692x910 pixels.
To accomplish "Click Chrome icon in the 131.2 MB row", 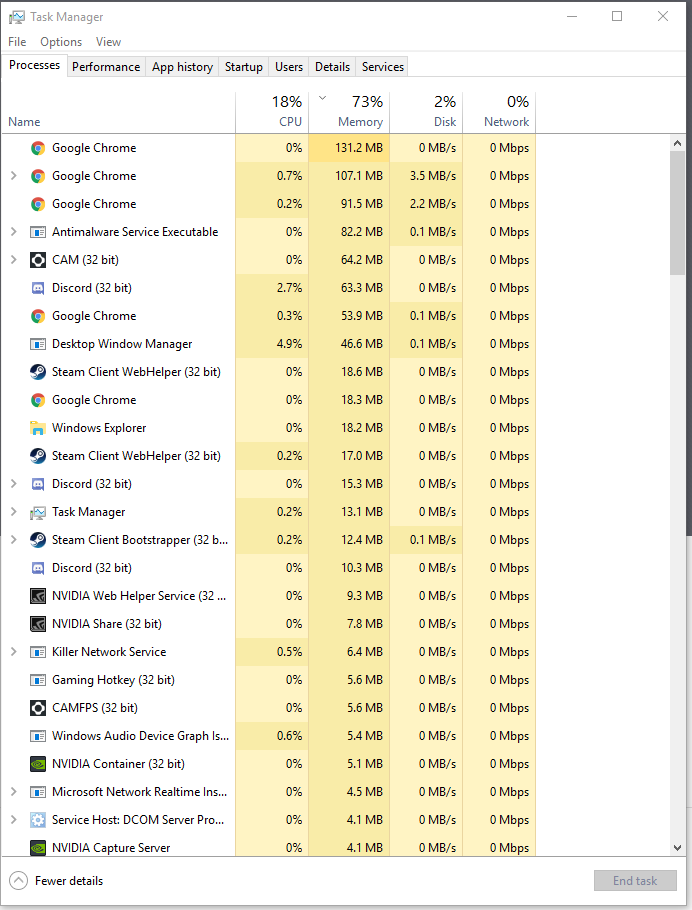I will pos(38,148).
